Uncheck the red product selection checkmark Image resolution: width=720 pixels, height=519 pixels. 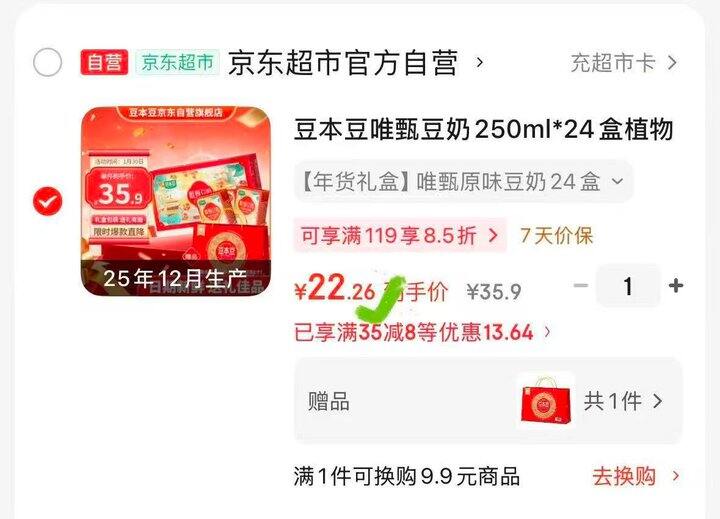click(47, 201)
